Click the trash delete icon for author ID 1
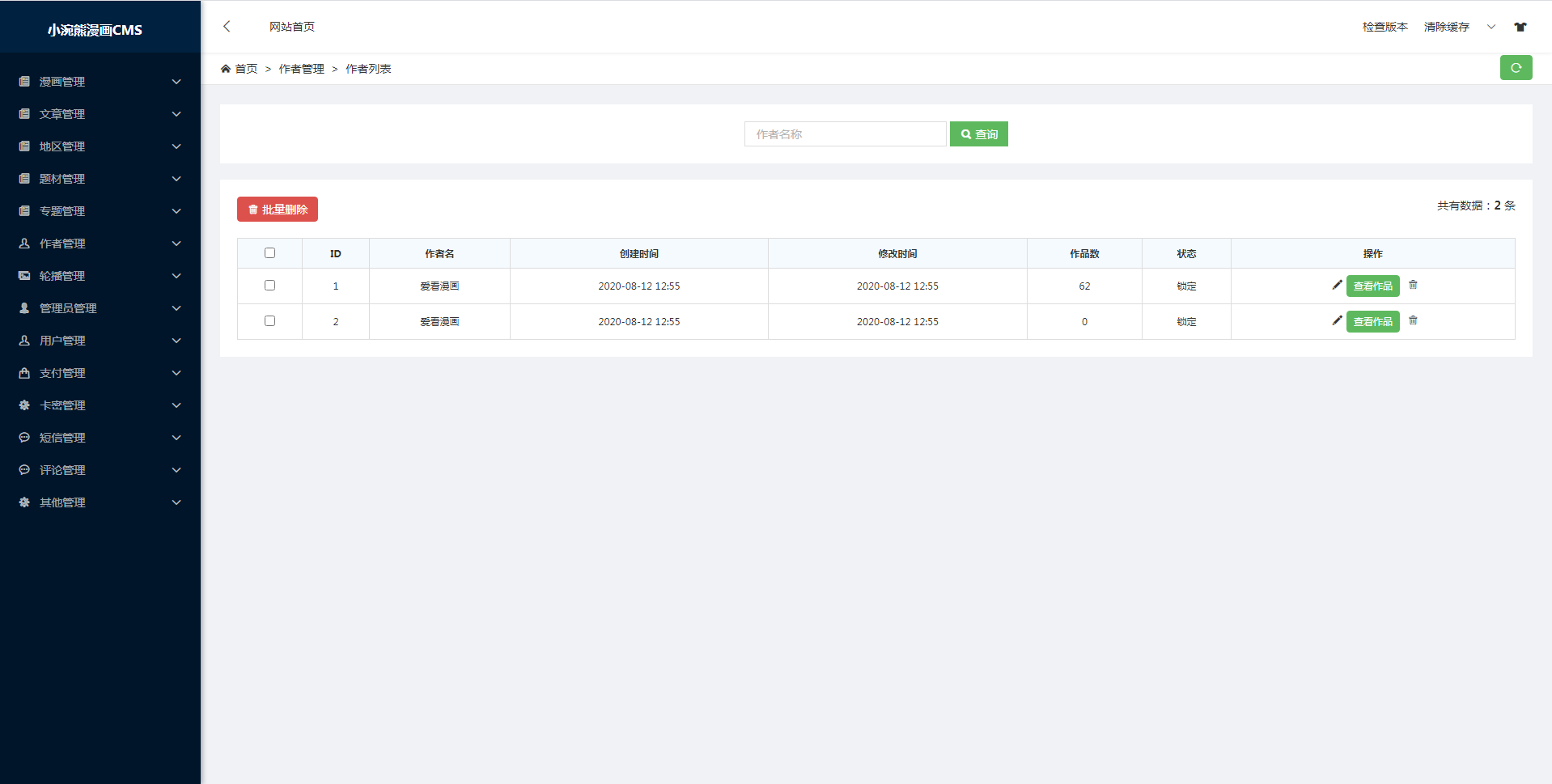Screen dimensions: 1552x784 1413,285
